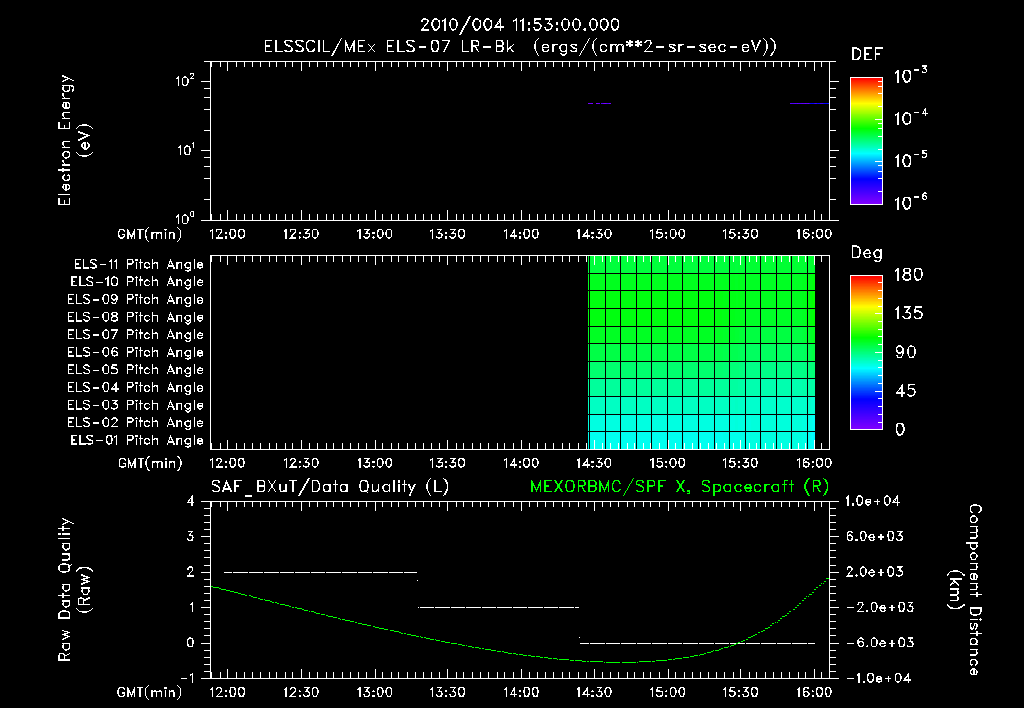
Task: Click the blue spectrogram trace near 16:00
Action: pos(809,103)
